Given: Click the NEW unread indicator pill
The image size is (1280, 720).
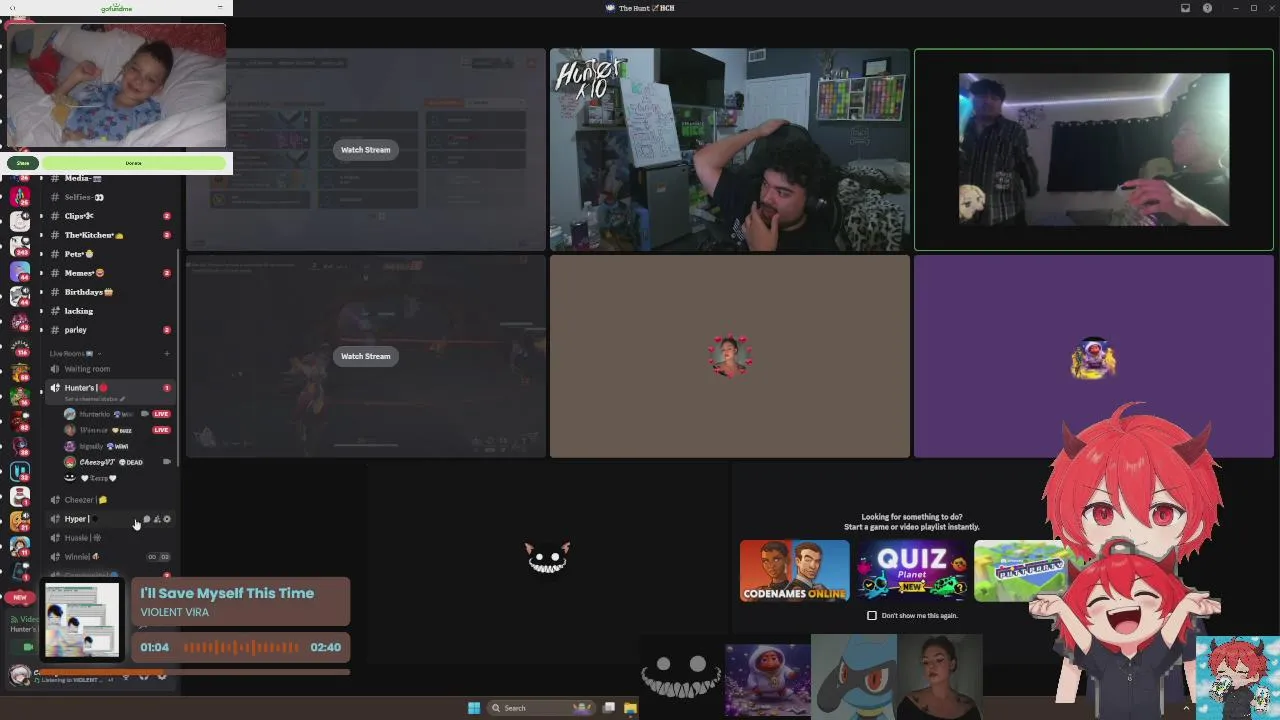Looking at the screenshot, I should pyautogui.click(x=20, y=597).
